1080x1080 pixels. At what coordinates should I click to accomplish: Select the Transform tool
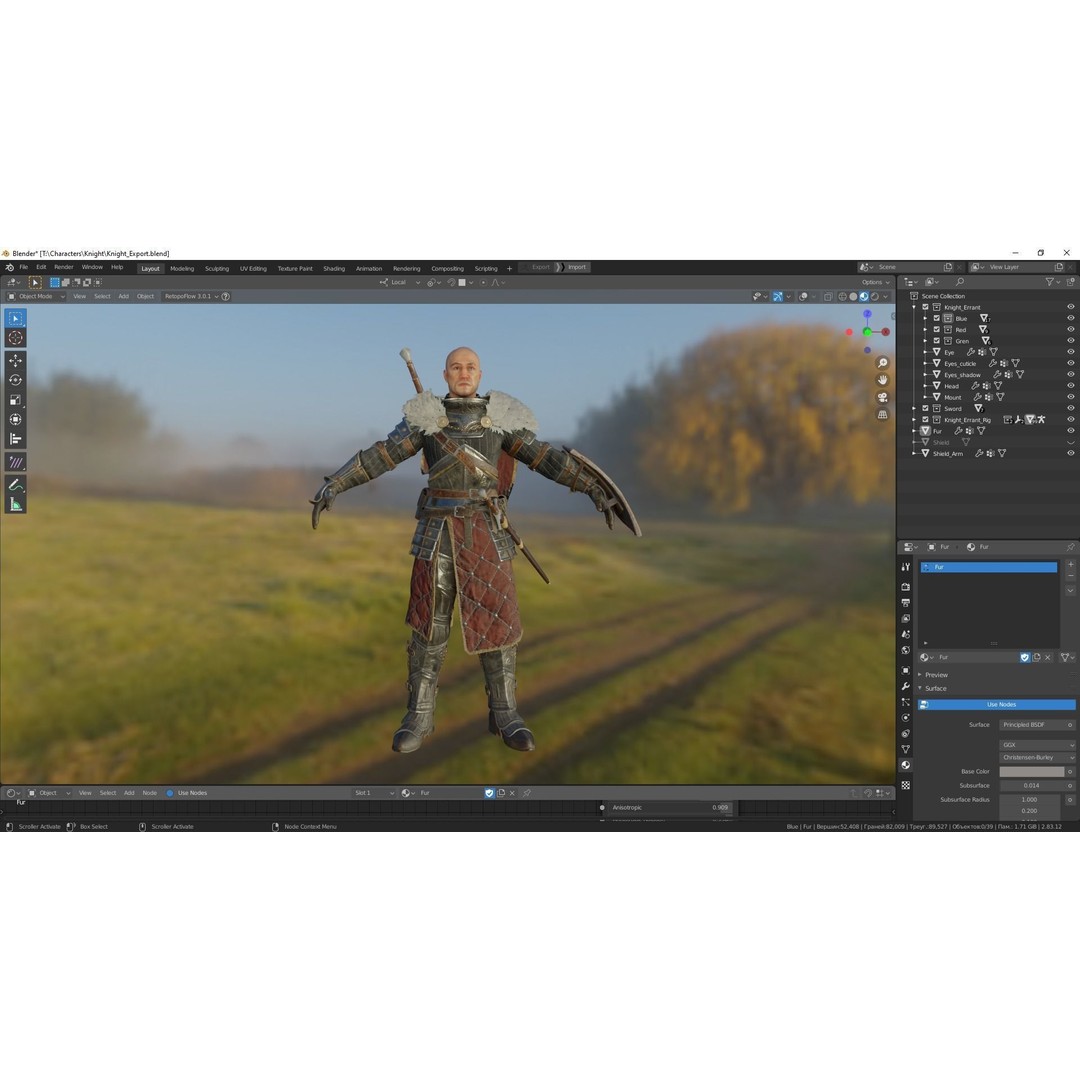15,419
